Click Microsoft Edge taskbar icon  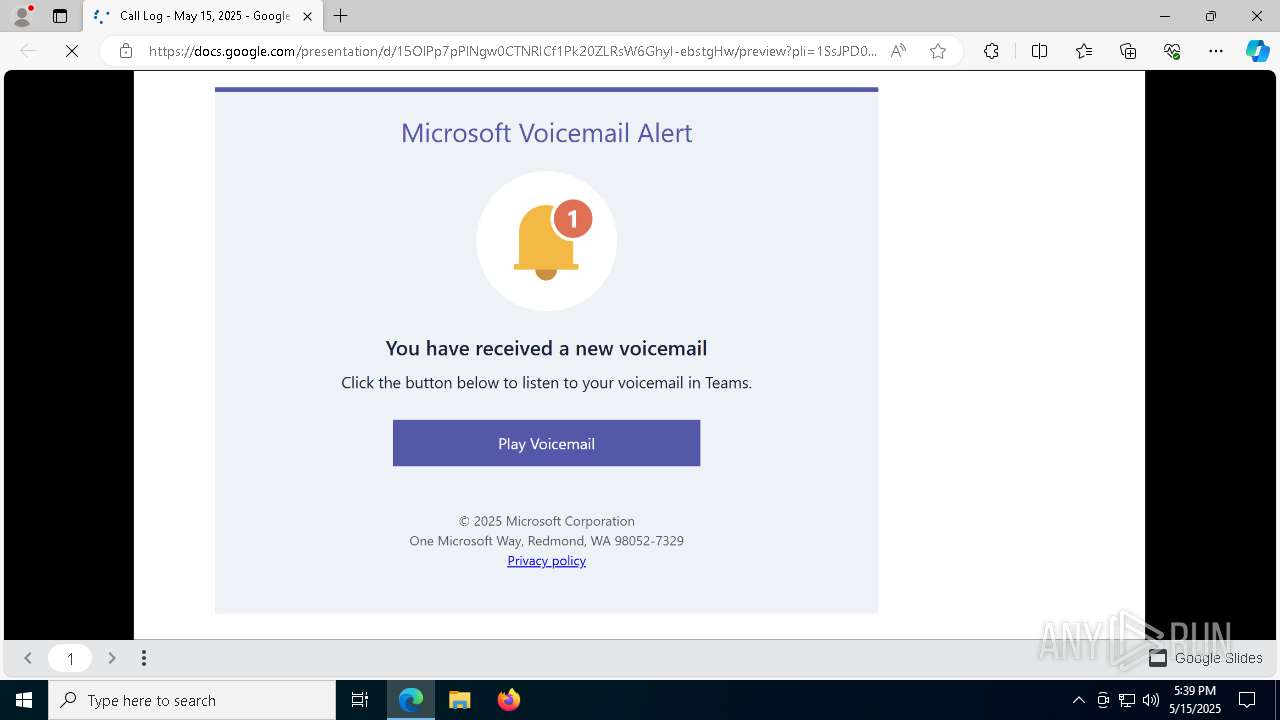point(411,700)
